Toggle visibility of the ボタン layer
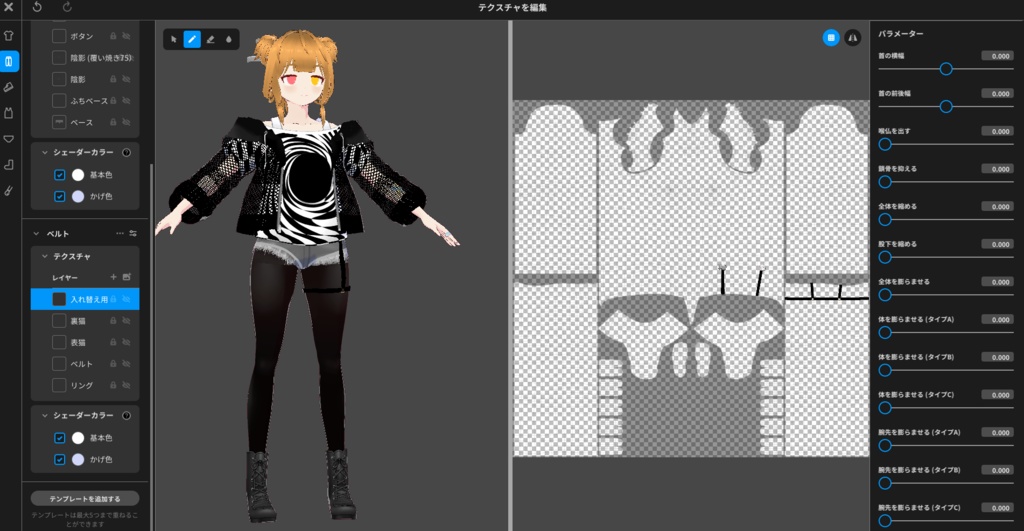 (x=127, y=36)
